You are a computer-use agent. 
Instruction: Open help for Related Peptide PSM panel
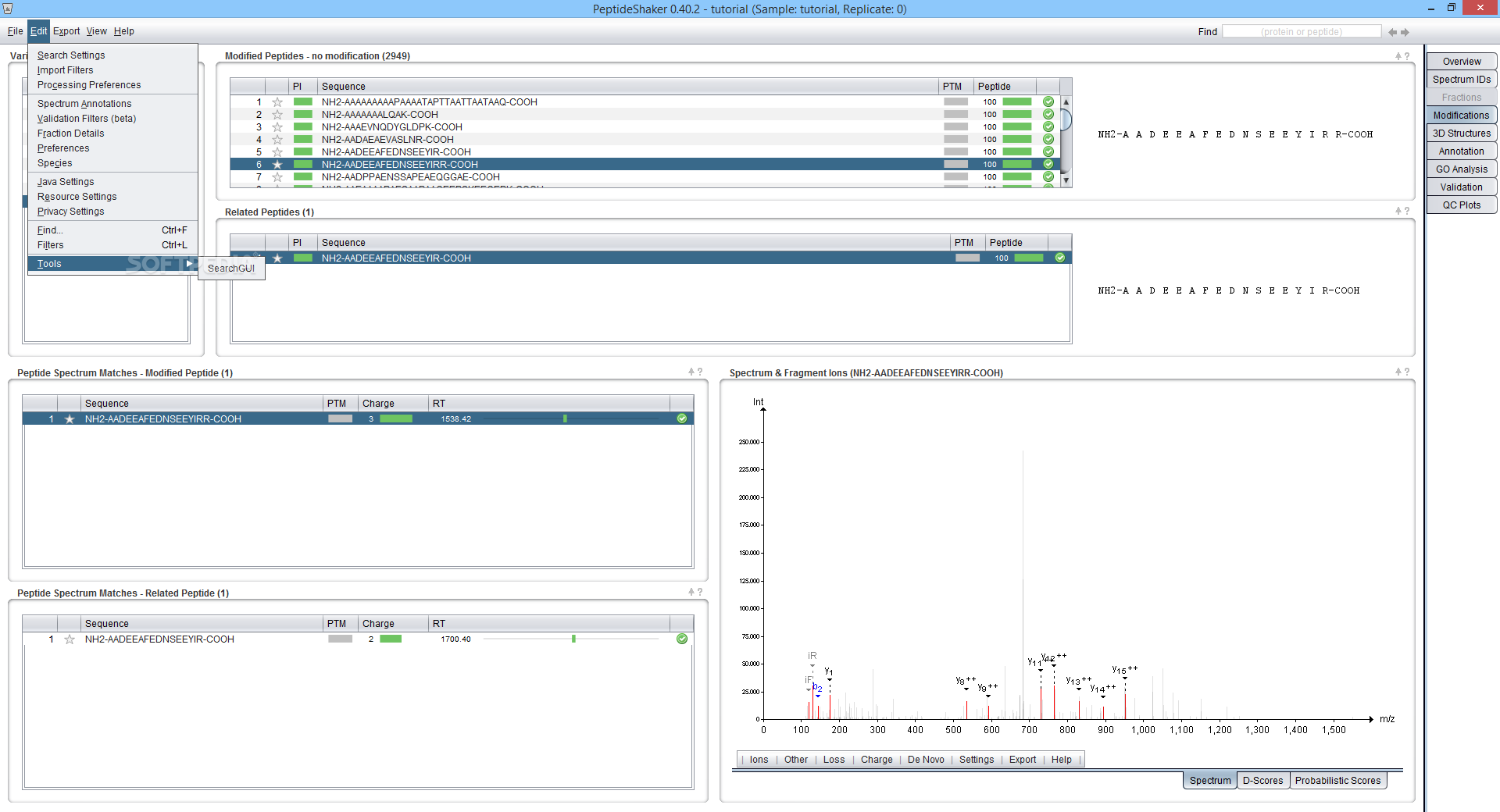[x=700, y=592]
